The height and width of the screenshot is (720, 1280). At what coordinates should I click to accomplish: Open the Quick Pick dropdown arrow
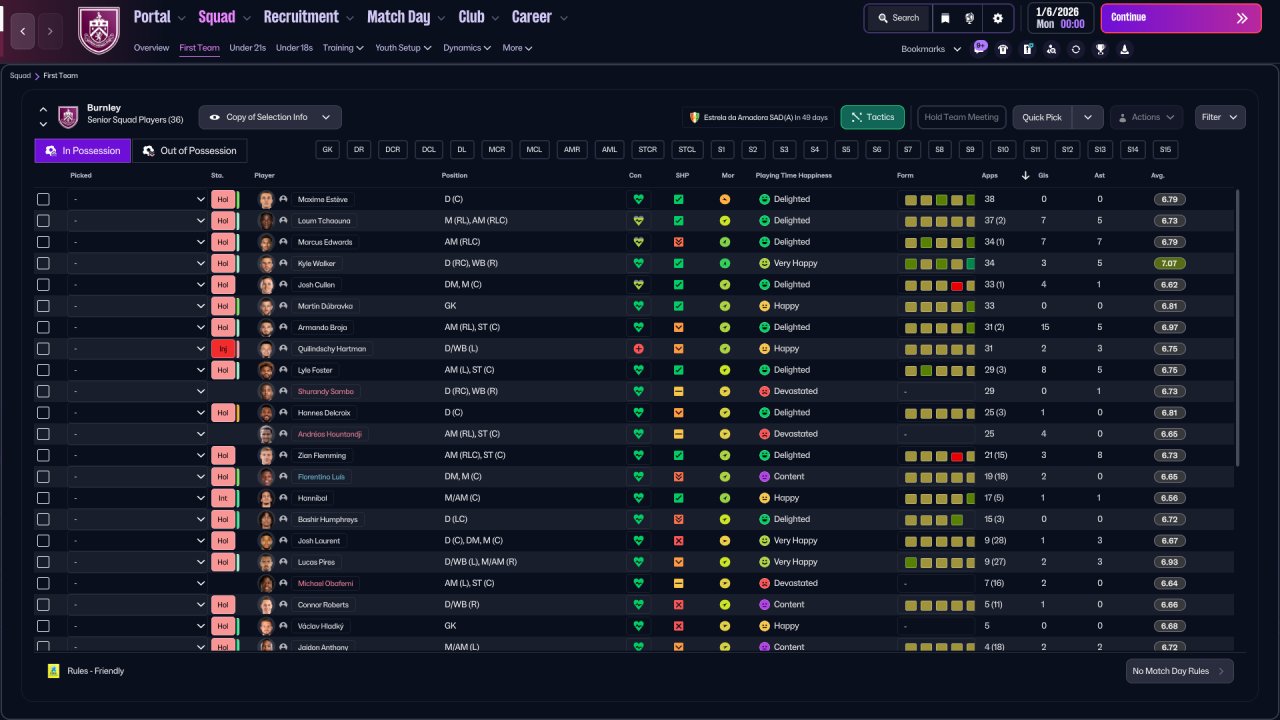pyautogui.click(x=1088, y=117)
